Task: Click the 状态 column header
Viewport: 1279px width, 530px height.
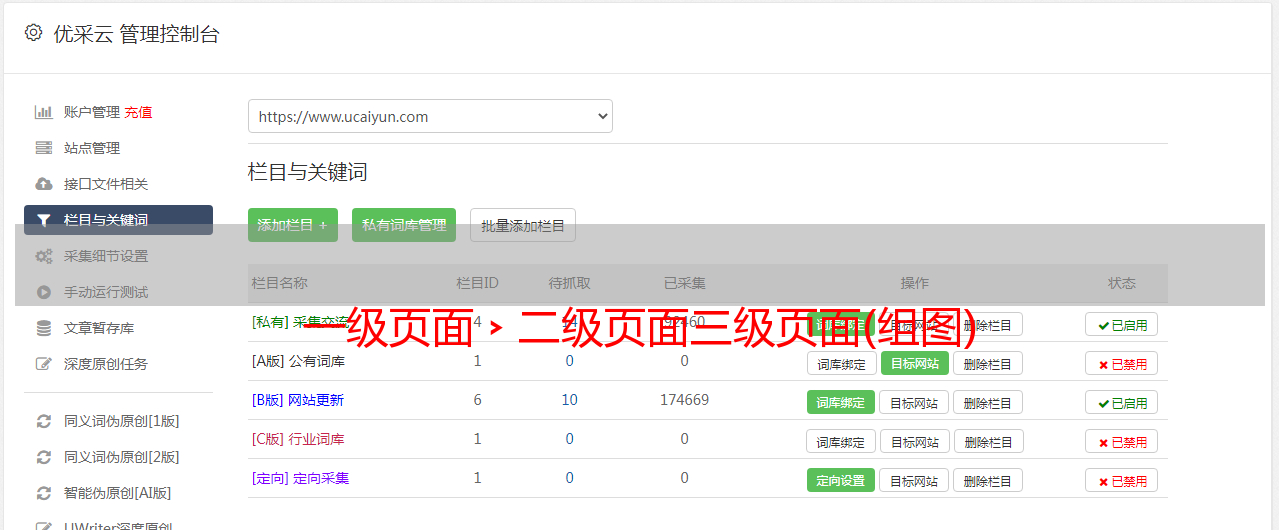Action: point(1122,283)
